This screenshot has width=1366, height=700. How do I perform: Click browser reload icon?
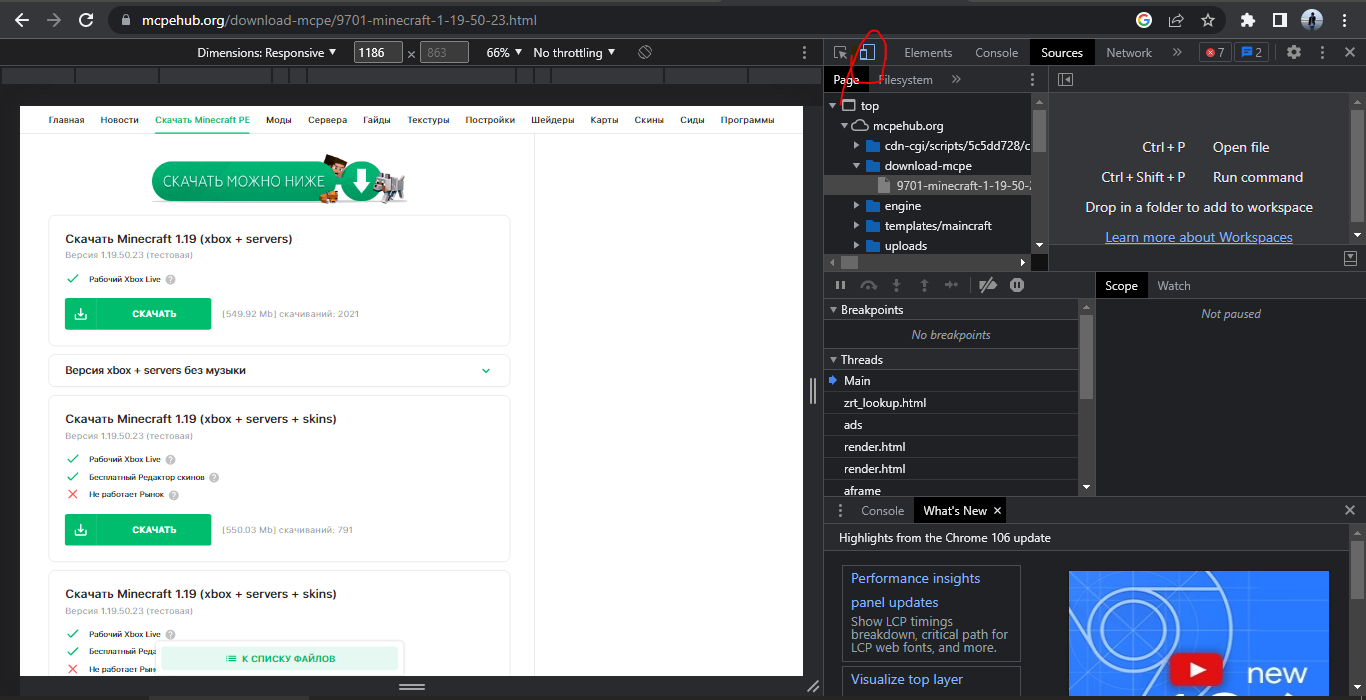tap(86, 20)
